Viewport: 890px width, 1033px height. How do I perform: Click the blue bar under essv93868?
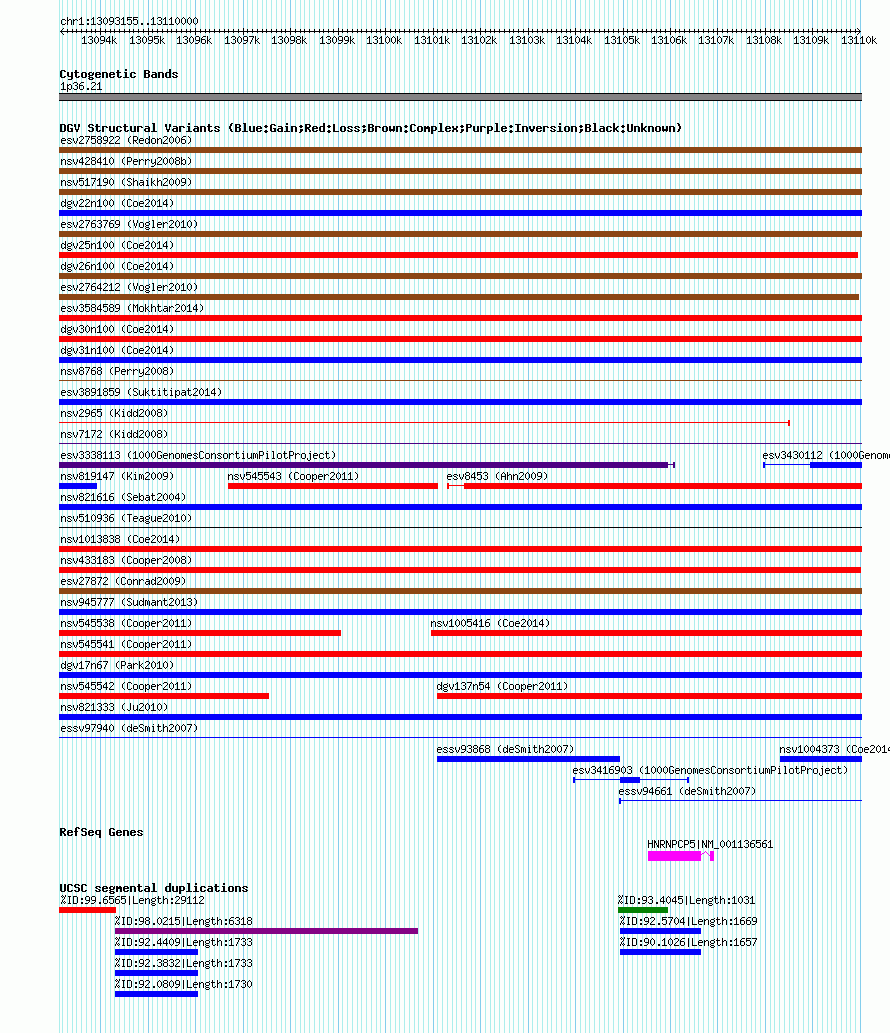pos(528,760)
